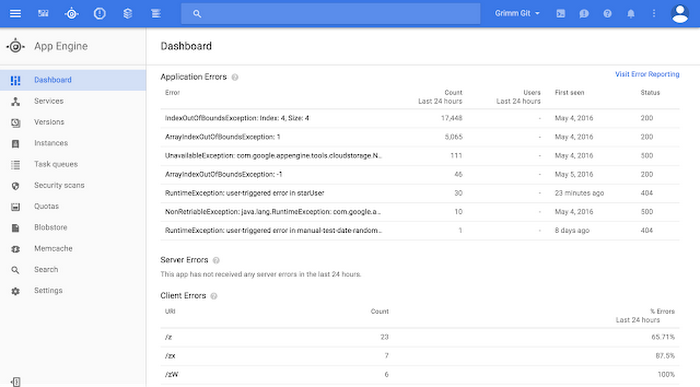Open NonRetriableException error row

[420, 212]
